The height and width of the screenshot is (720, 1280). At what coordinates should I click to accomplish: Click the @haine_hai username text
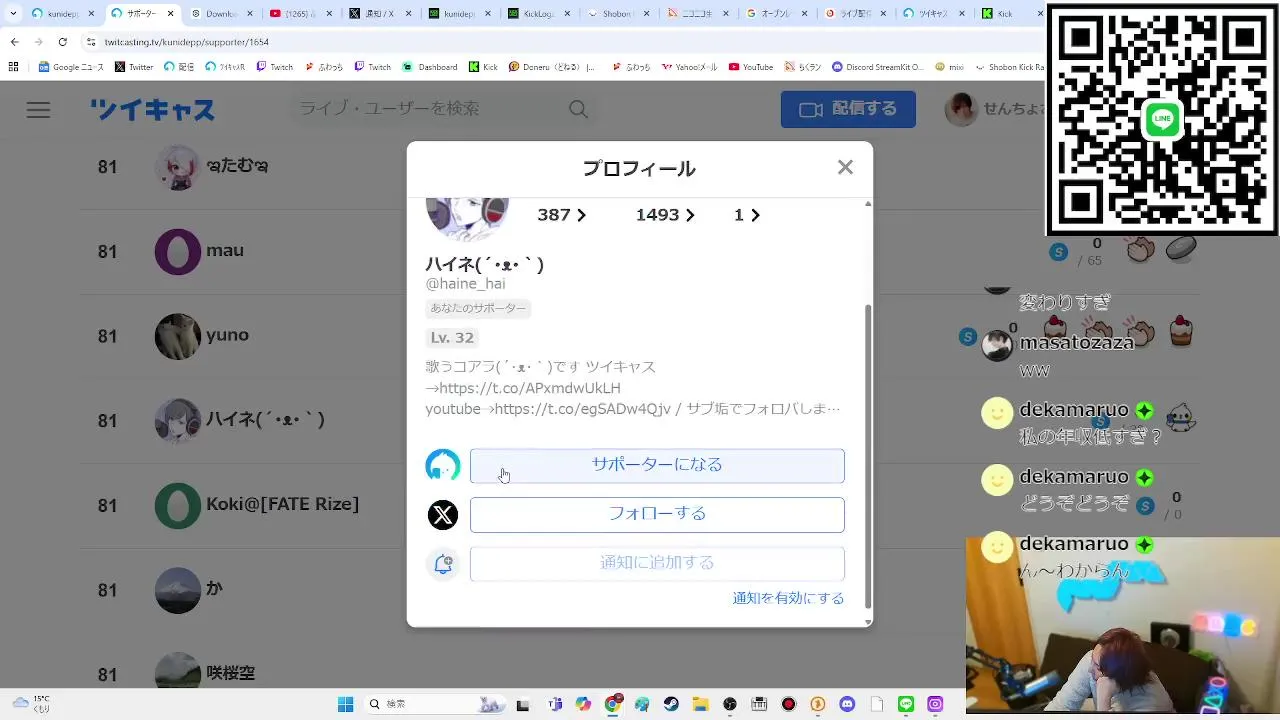pyautogui.click(x=466, y=284)
